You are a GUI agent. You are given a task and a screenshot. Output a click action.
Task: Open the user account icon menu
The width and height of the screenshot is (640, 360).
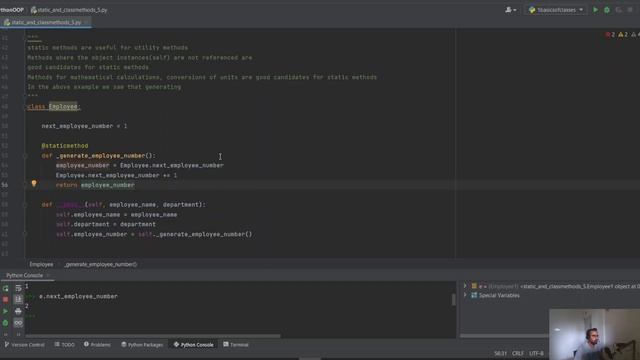point(510,10)
